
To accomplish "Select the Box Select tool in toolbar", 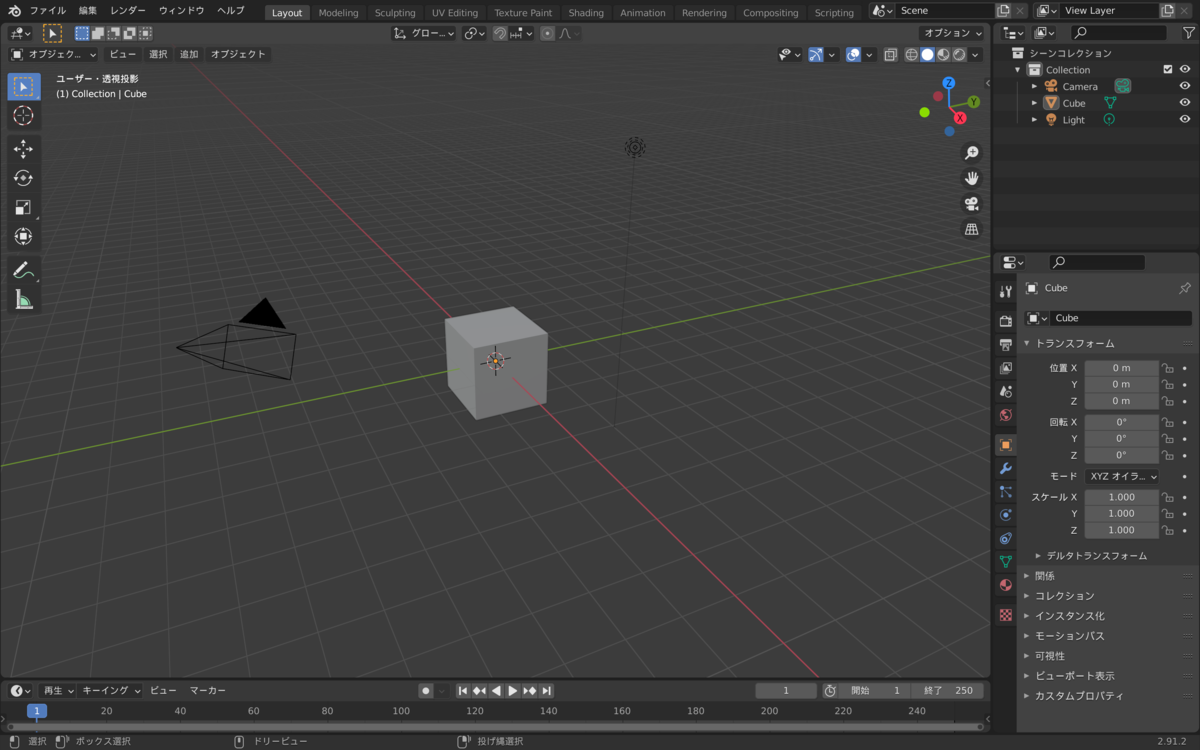I will click(24, 87).
